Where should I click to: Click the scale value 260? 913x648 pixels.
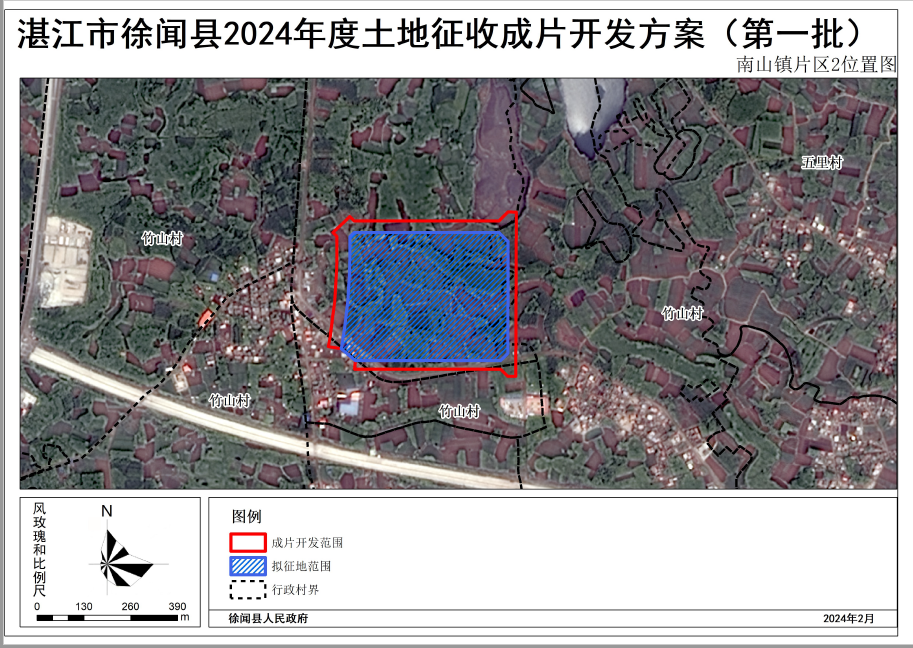[x=130, y=606]
